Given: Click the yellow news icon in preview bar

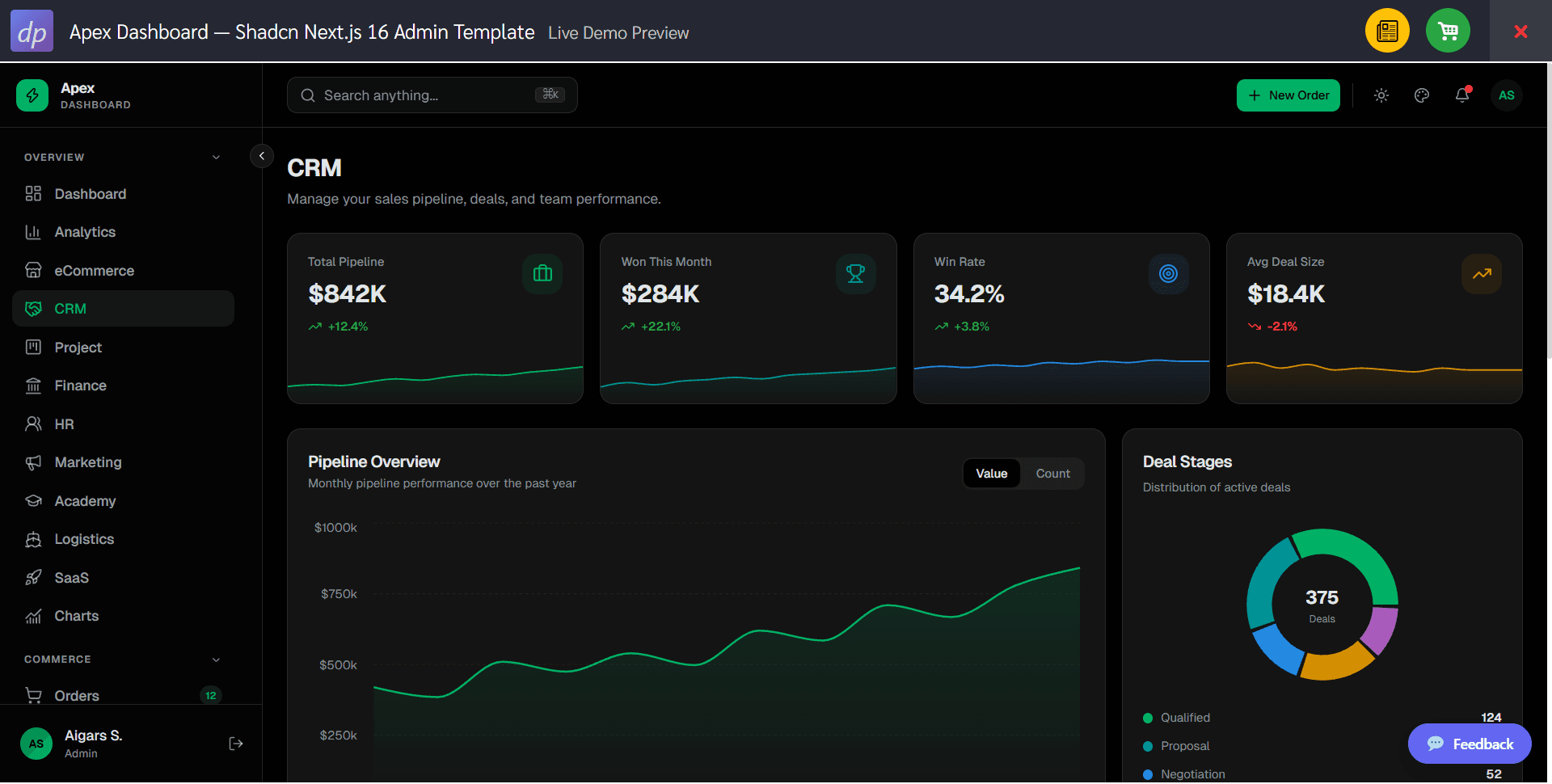Looking at the screenshot, I should click(x=1387, y=31).
